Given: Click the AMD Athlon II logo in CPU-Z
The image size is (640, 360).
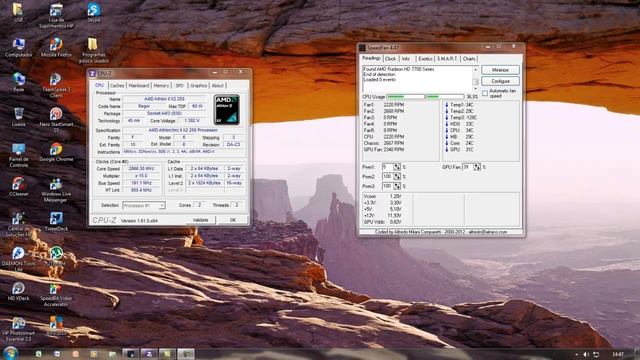Looking at the screenshot, I should (227, 109).
